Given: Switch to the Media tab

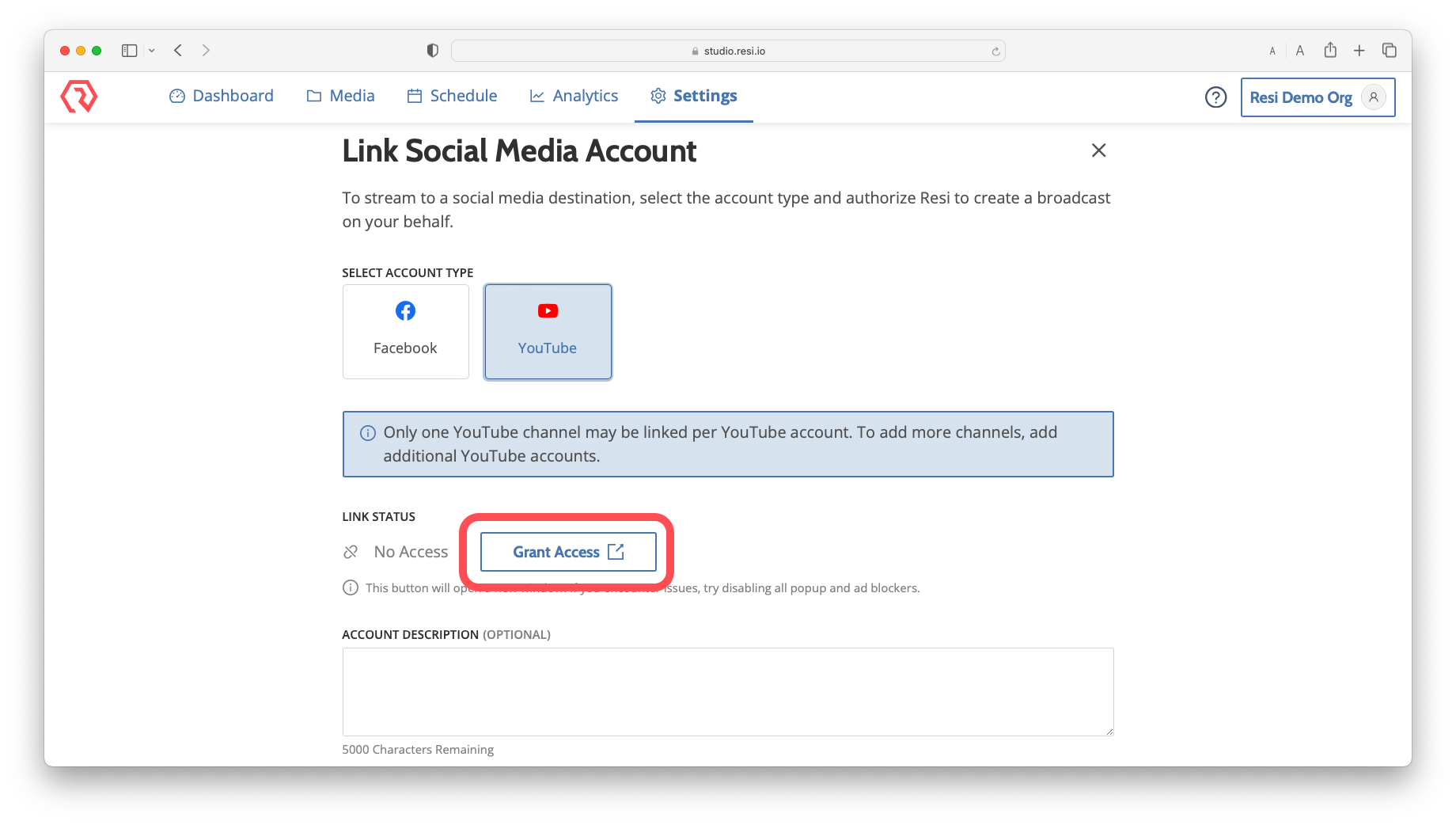Looking at the screenshot, I should pos(341,96).
